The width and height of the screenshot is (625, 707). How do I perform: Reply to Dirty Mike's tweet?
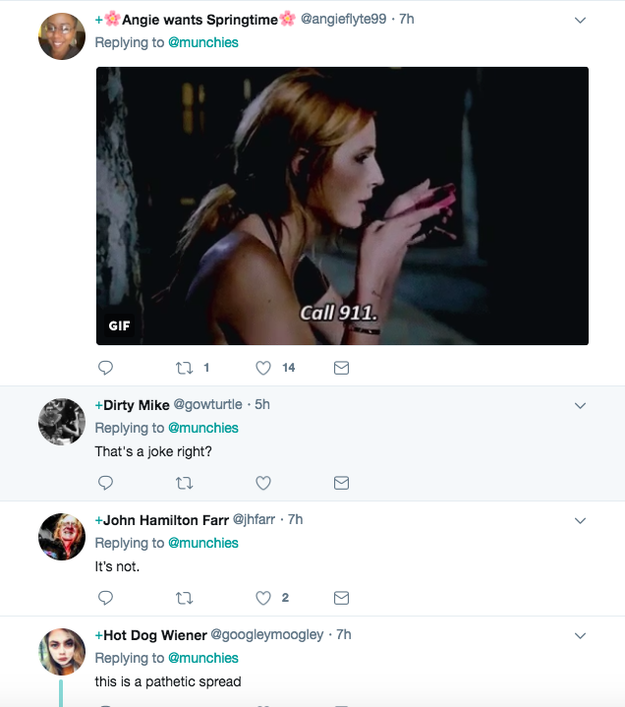[x=106, y=483]
